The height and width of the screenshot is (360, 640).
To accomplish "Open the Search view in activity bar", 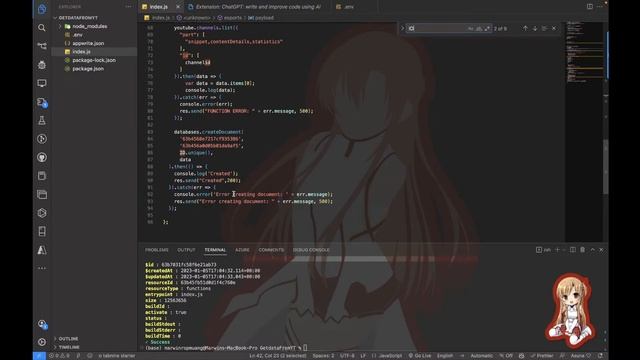I will (x=42, y=28).
